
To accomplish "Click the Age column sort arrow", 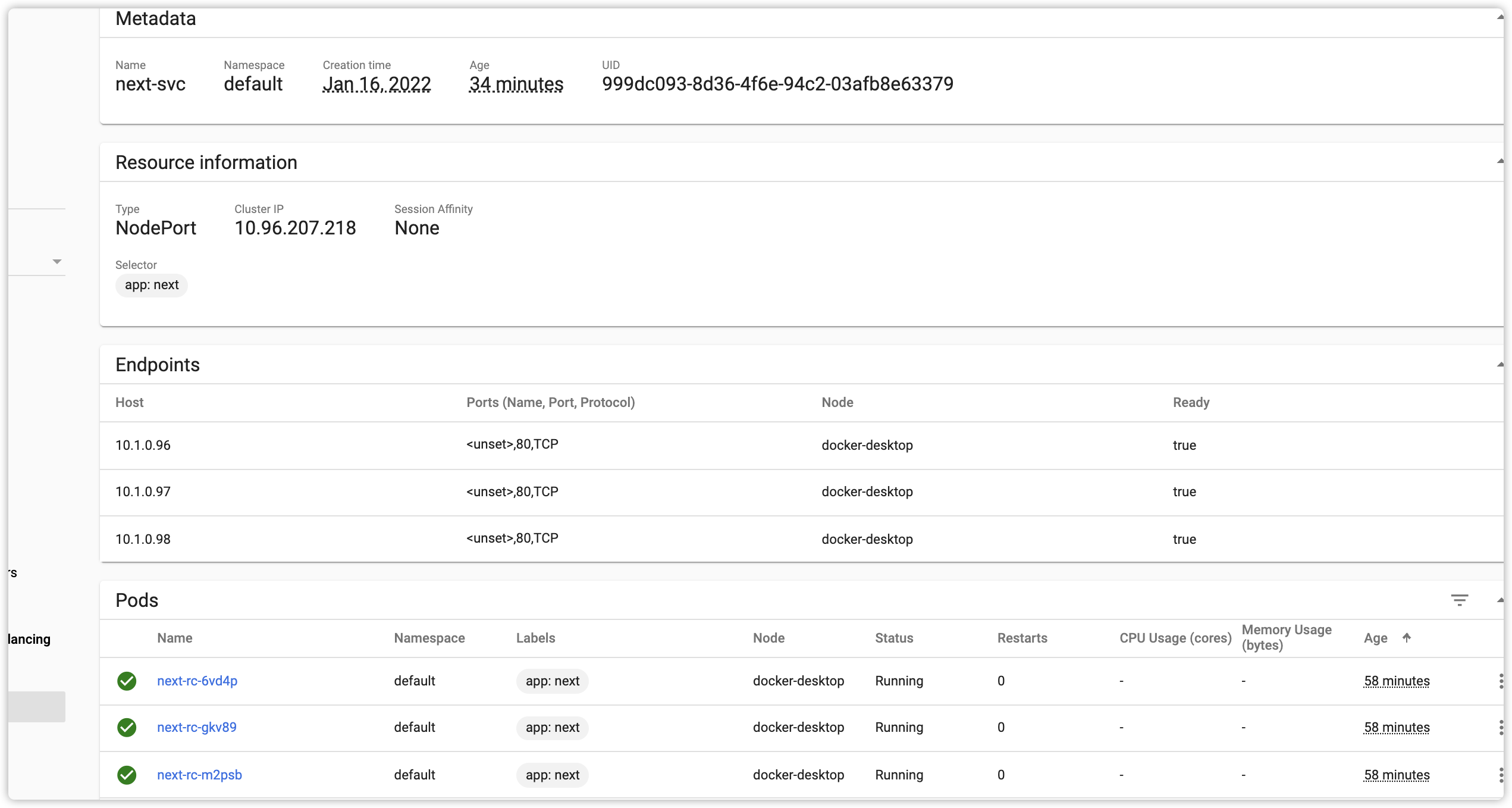I will coord(1407,637).
